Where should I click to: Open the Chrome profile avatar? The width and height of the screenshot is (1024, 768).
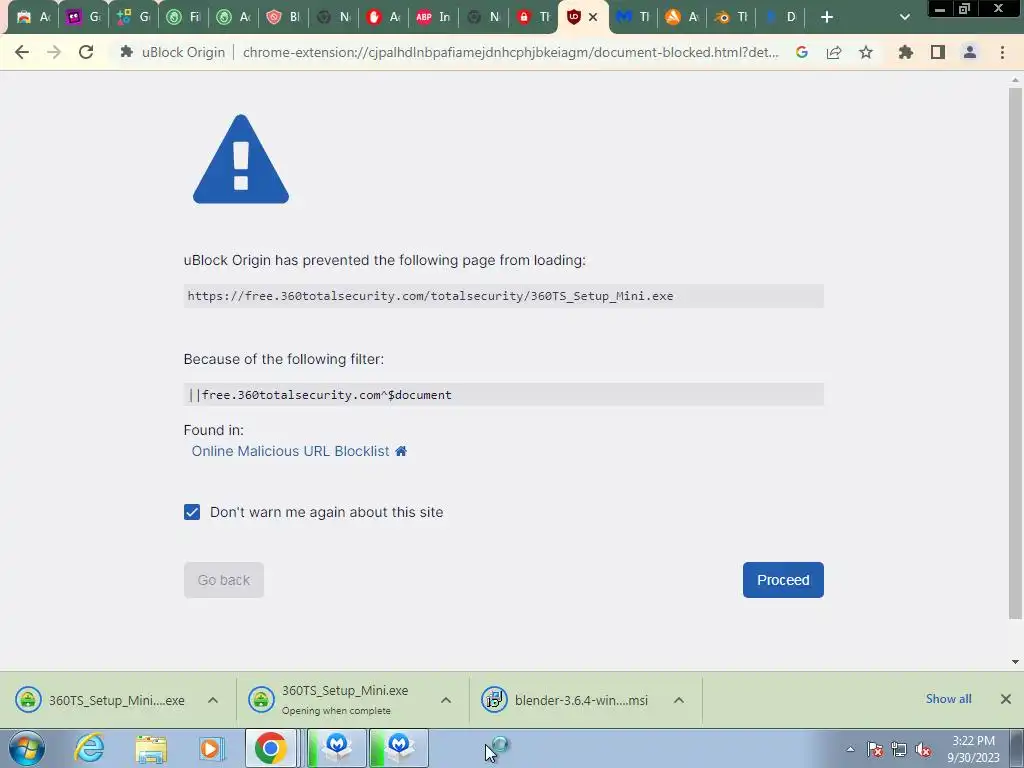pos(970,52)
